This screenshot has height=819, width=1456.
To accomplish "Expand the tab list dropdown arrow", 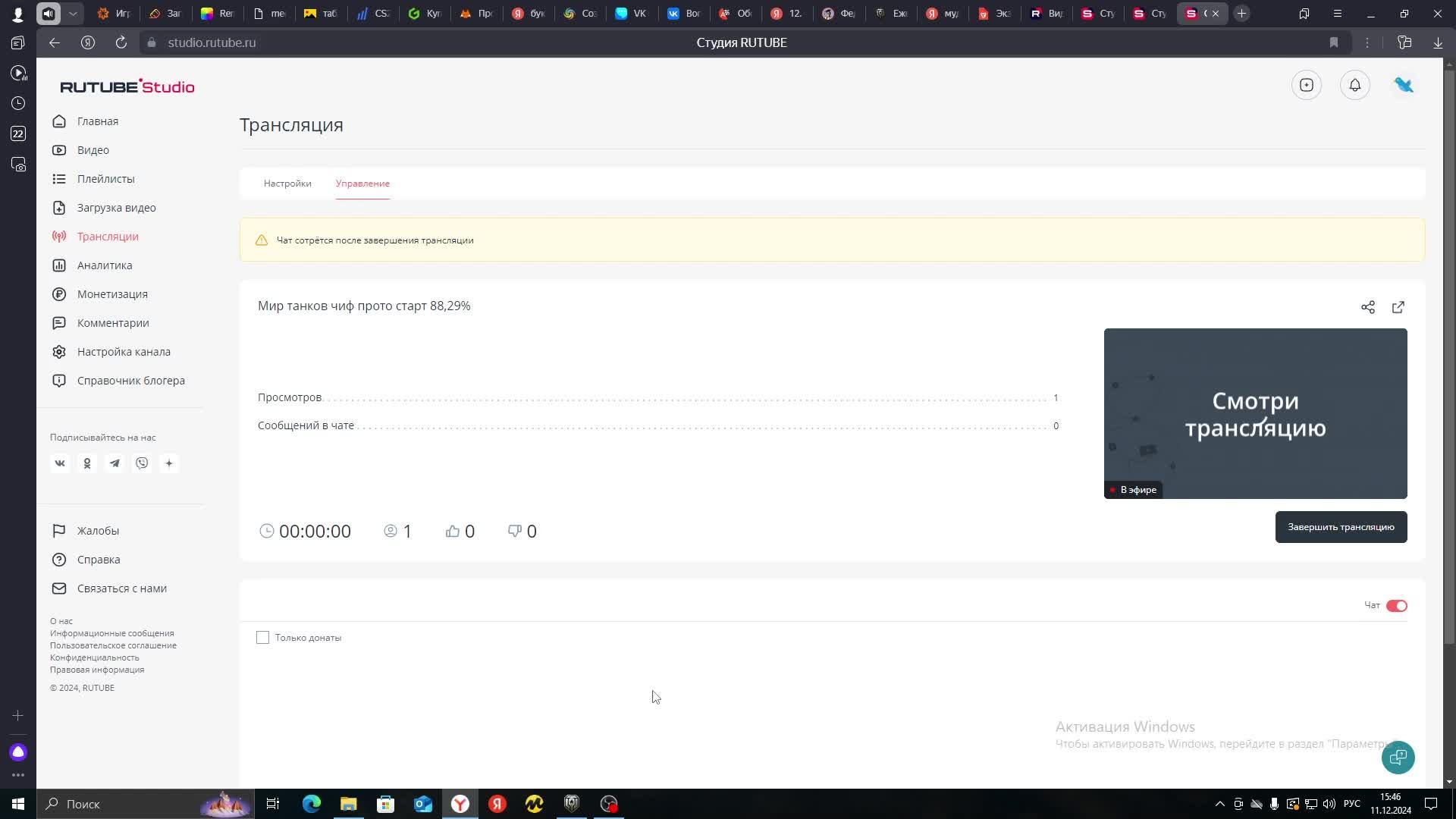I will click(x=73, y=14).
